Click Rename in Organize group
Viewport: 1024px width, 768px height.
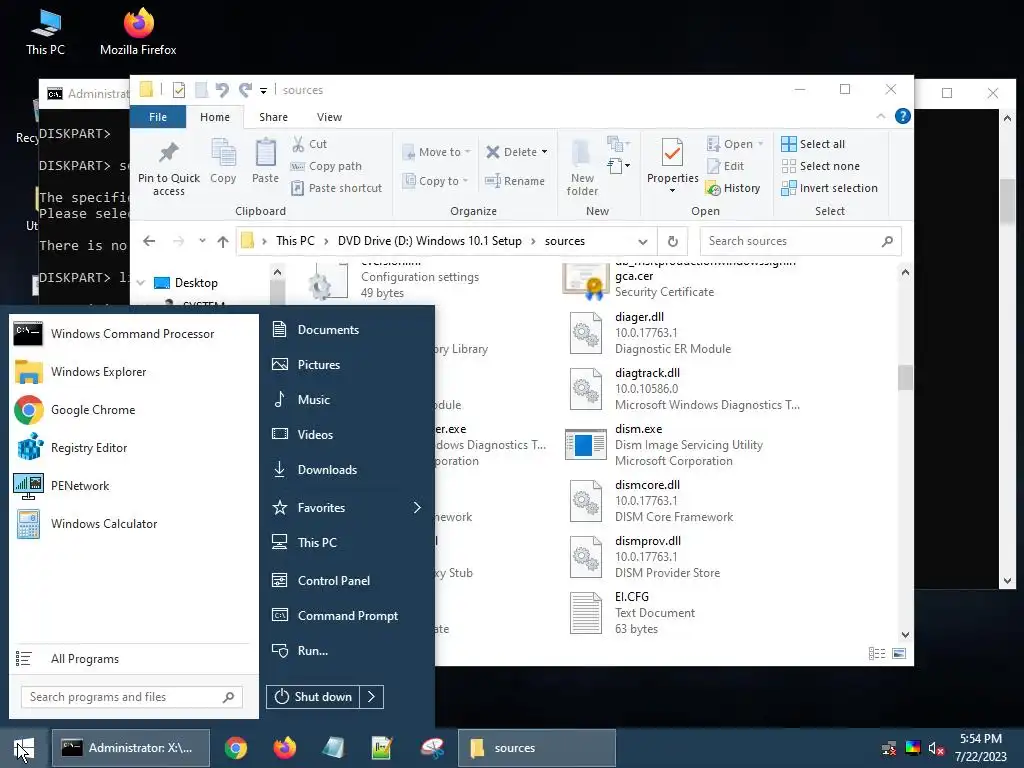(515, 181)
